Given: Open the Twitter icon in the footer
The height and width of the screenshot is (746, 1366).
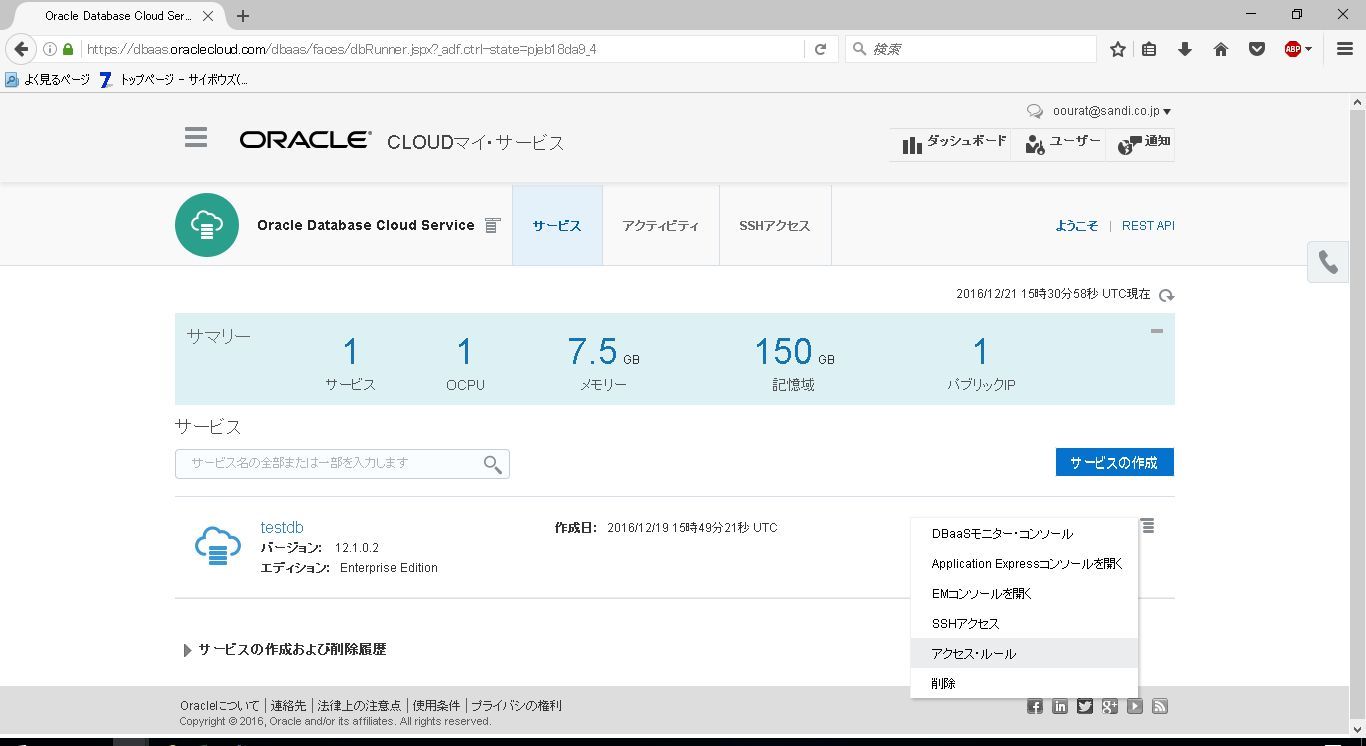Looking at the screenshot, I should click(1085, 707).
